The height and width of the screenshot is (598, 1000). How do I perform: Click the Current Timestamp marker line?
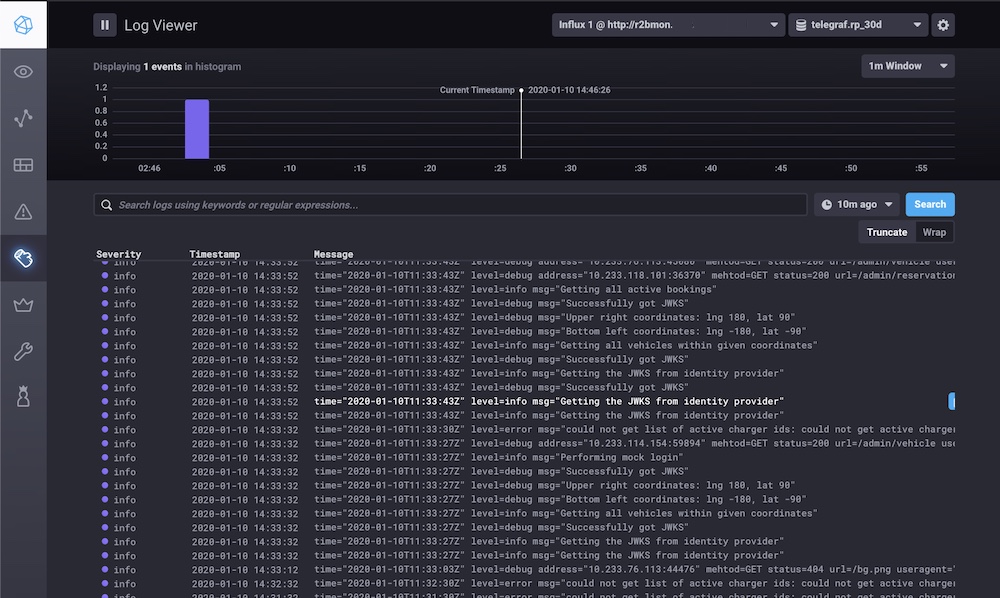(x=521, y=124)
